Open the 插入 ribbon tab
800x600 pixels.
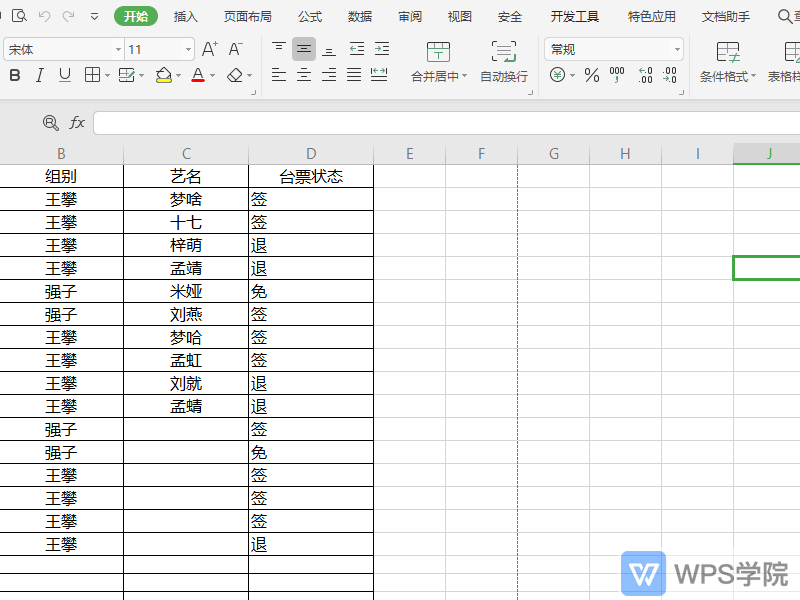[187, 16]
